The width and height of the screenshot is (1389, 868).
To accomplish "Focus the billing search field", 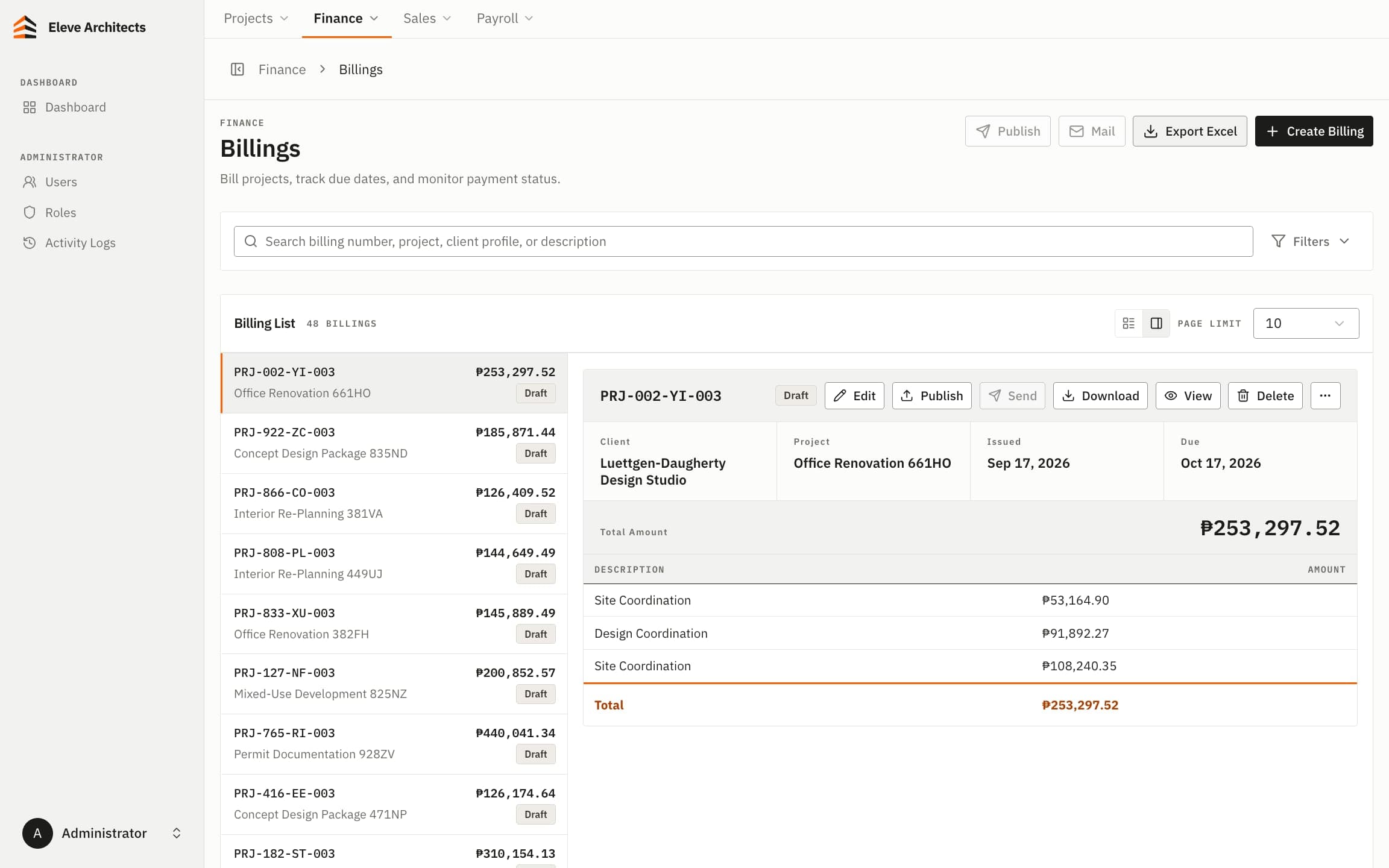I will point(743,242).
